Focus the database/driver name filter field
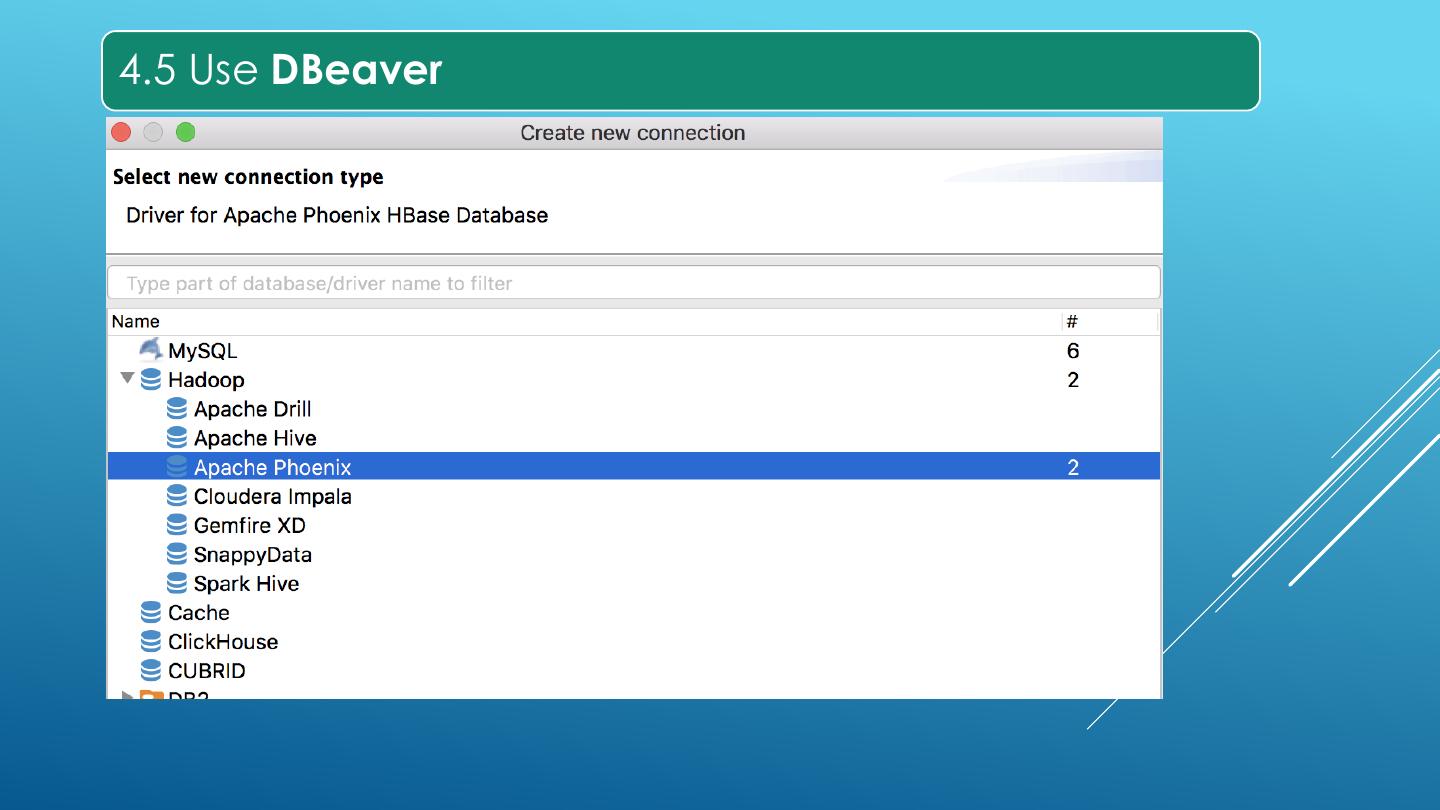 pos(633,283)
